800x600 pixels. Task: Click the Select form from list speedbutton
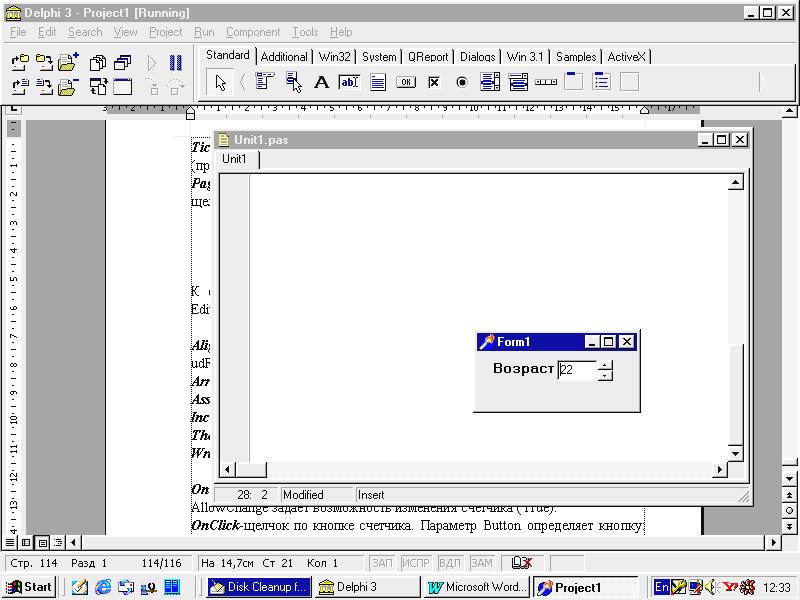122,63
